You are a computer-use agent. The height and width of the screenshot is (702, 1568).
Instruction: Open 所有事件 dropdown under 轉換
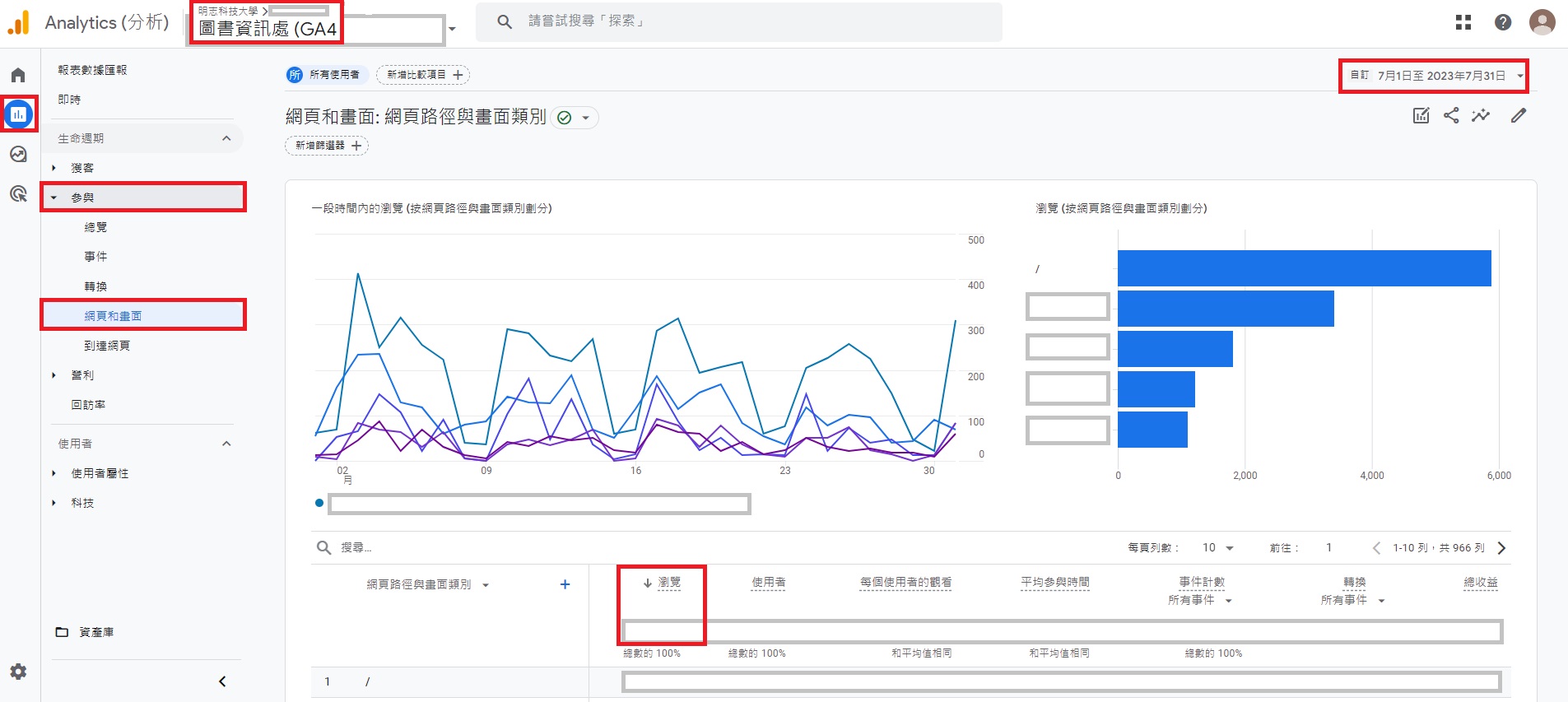tap(1353, 601)
